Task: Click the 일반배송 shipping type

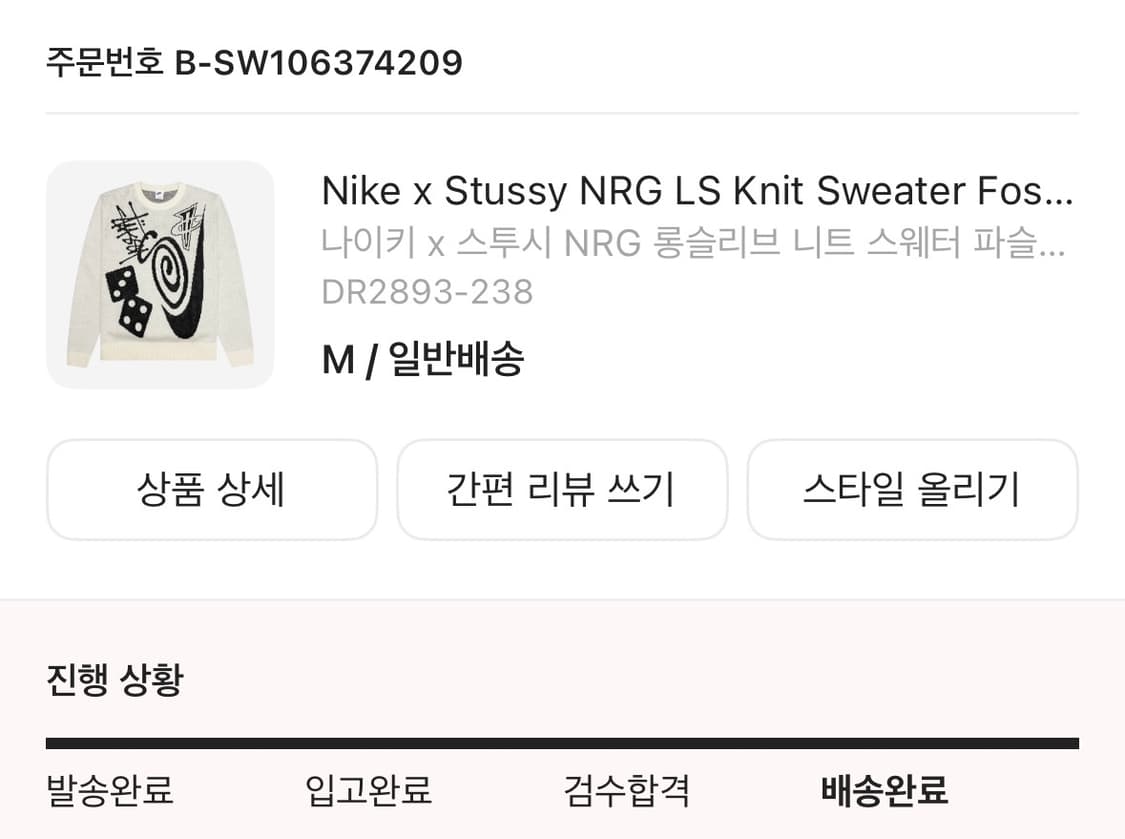Action: point(456,359)
